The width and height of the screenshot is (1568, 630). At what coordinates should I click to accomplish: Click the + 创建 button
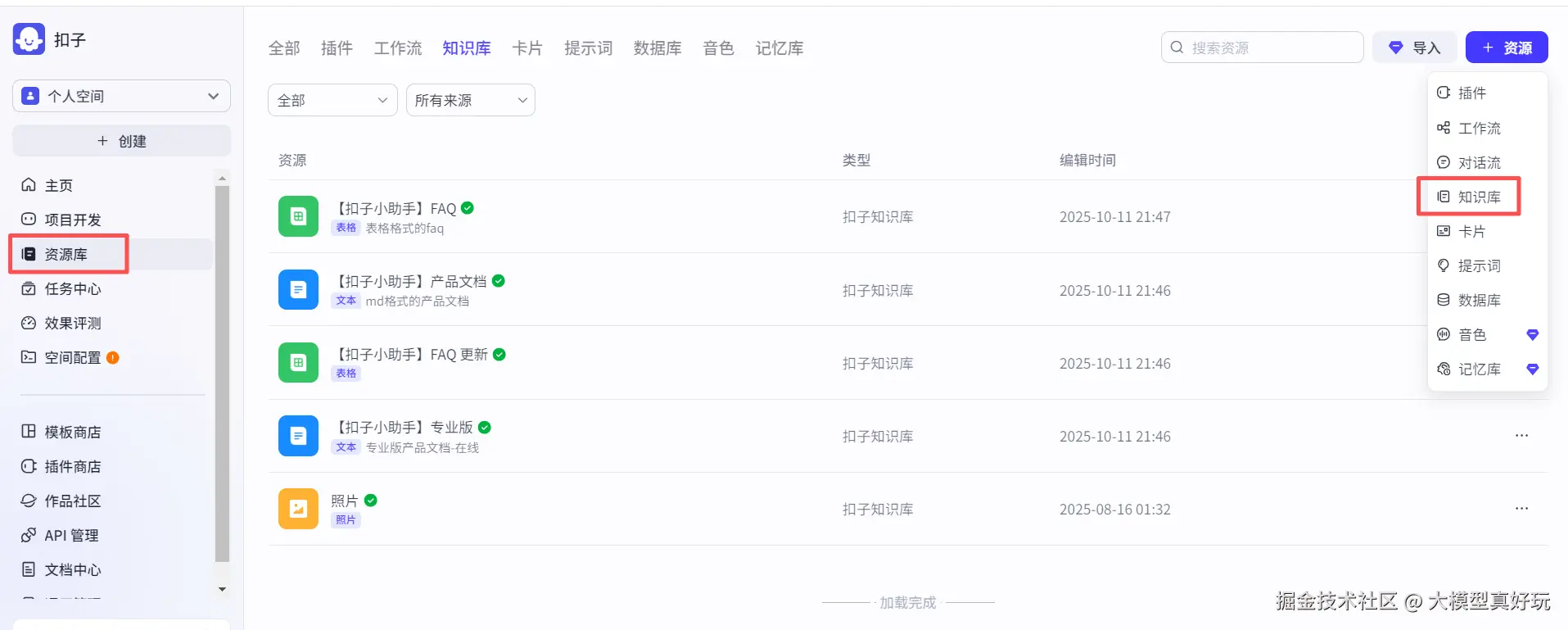coord(121,141)
